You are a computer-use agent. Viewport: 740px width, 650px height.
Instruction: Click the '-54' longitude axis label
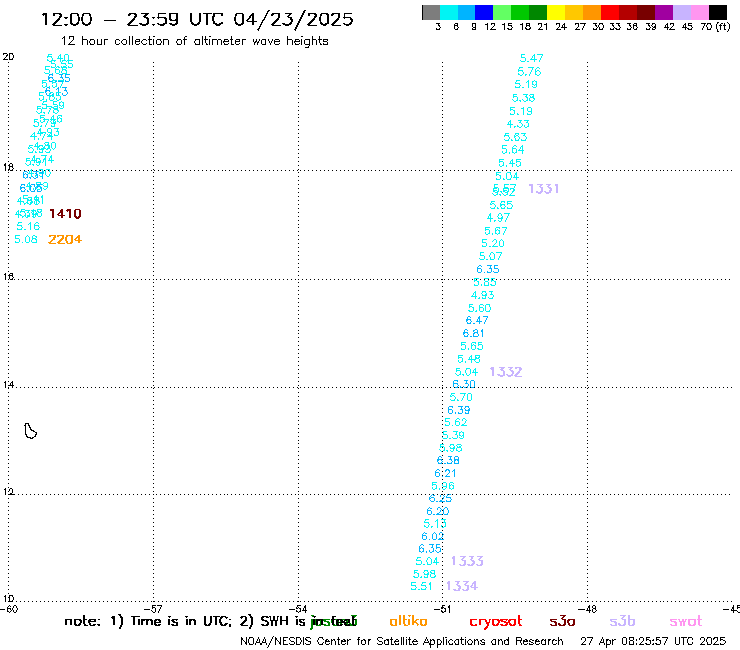[x=298, y=609]
